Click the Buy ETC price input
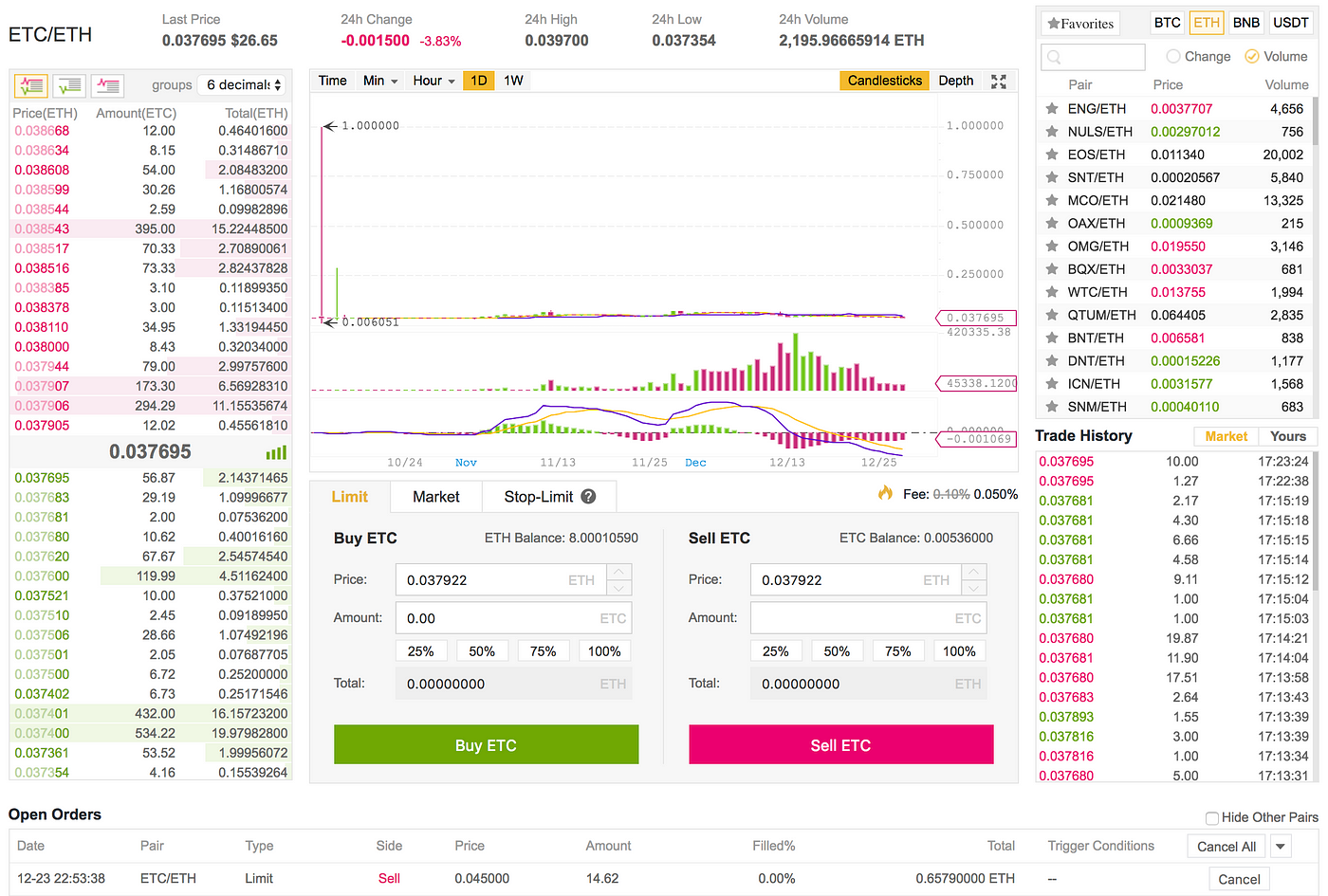The image size is (1328, 896). (x=501, y=580)
